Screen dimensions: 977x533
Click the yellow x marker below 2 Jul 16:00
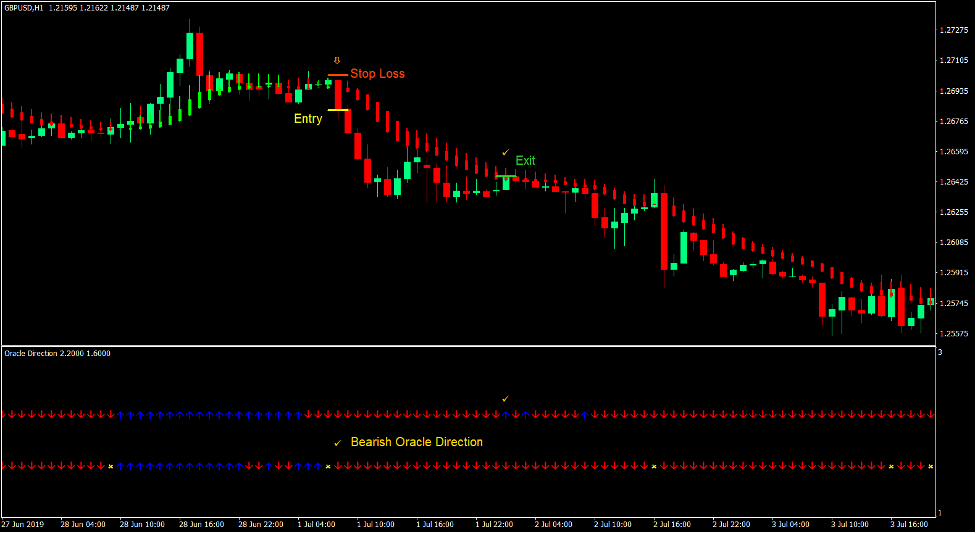point(654,466)
